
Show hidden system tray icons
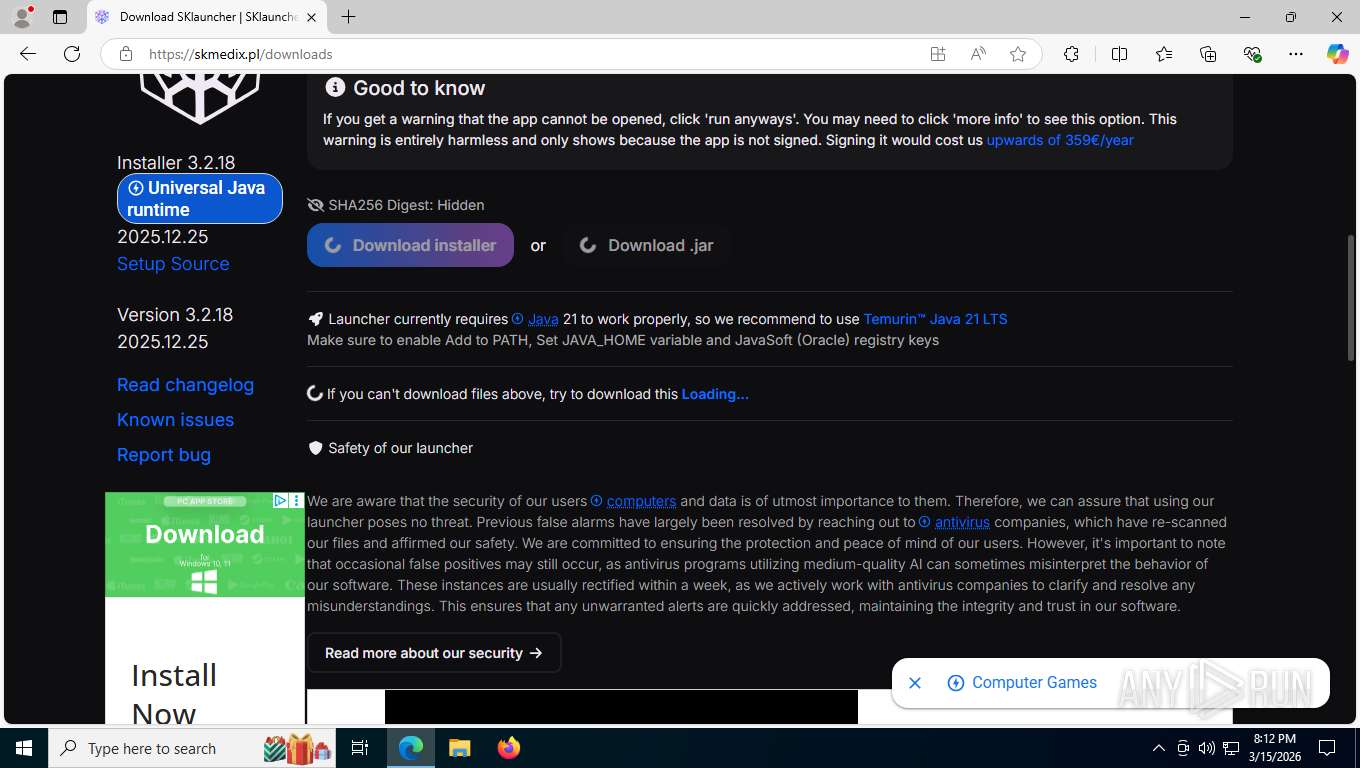pyautogui.click(x=1158, y=748)
